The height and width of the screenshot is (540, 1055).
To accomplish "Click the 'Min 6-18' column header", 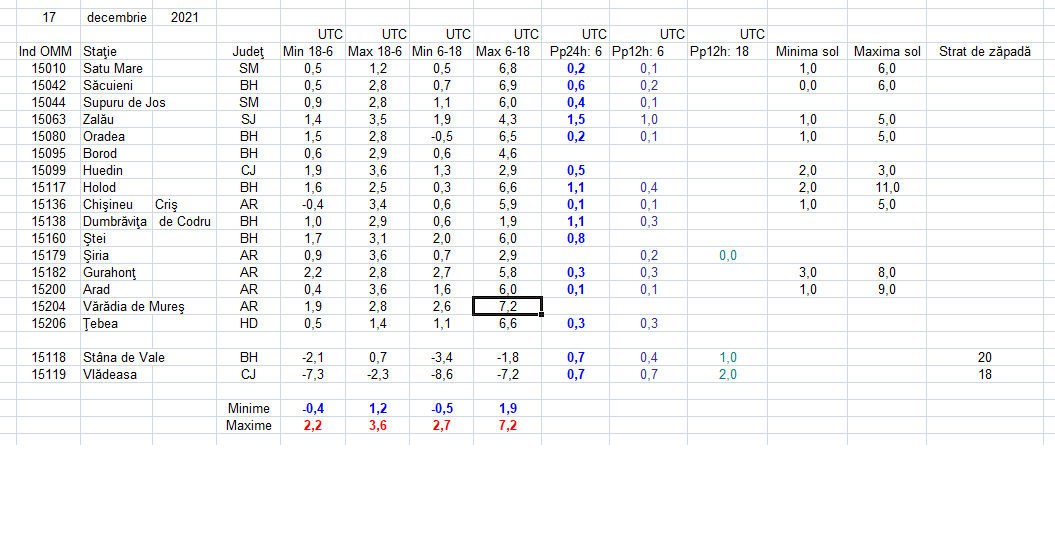I will [441, 51].
